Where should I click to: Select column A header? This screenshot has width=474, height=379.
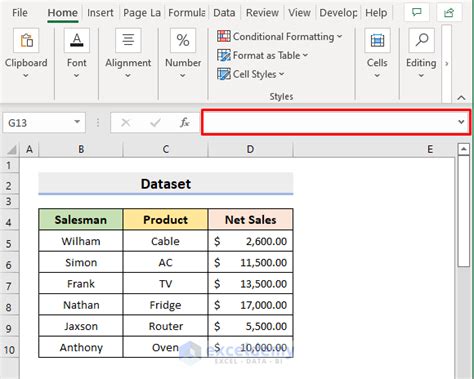tap(29, 149)
